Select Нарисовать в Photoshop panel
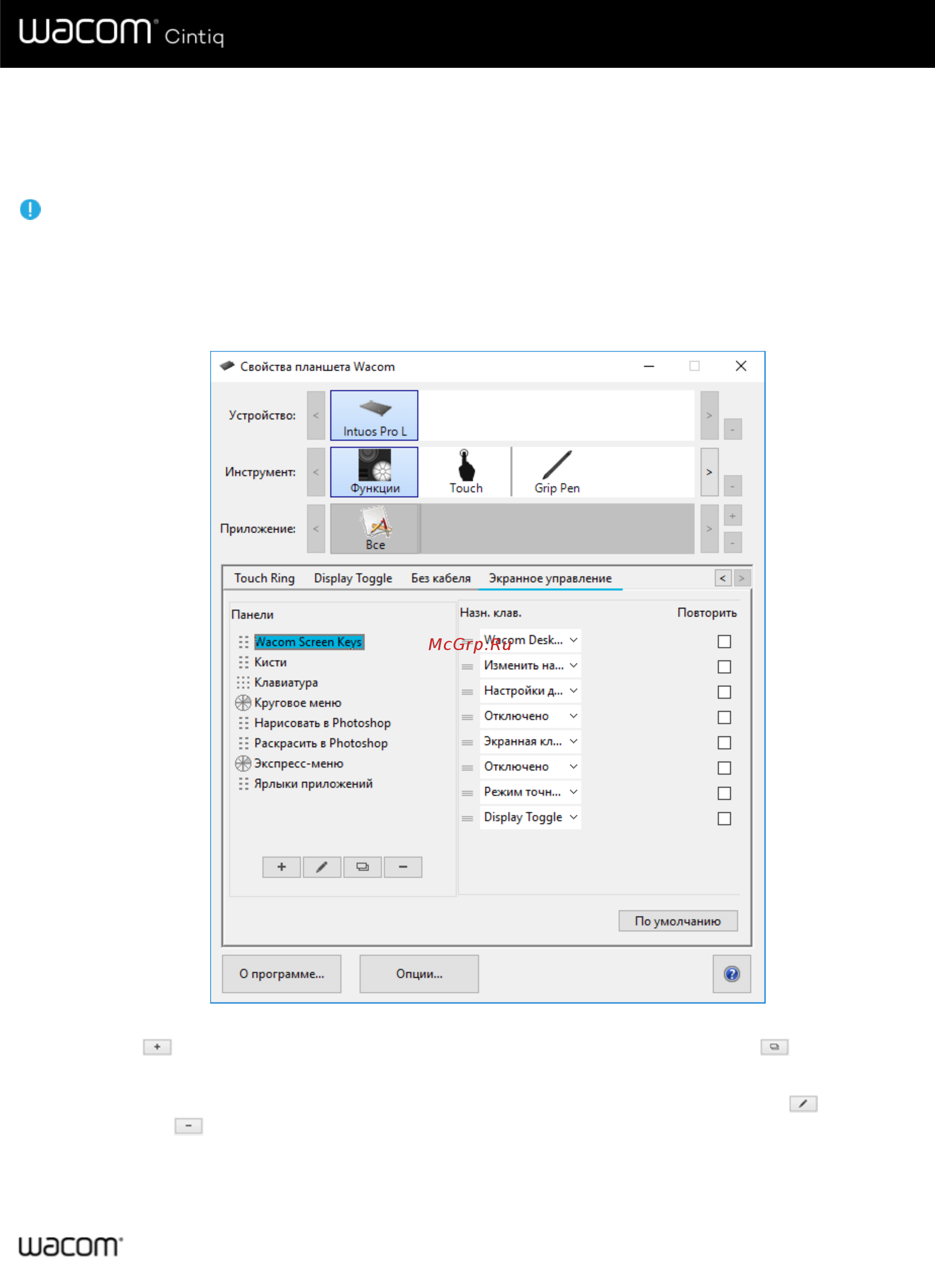Screen dimensions: 935x1288 tap(323, 723)
